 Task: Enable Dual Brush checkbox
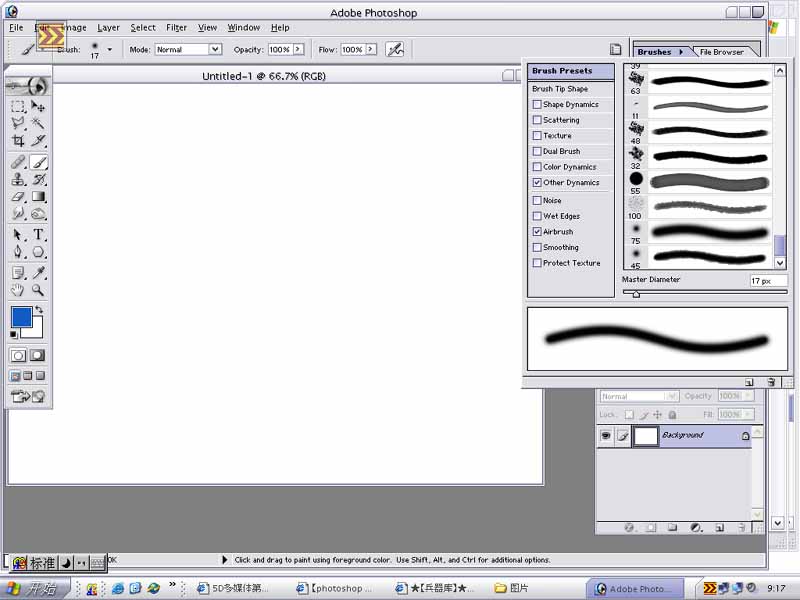point(537,152)
